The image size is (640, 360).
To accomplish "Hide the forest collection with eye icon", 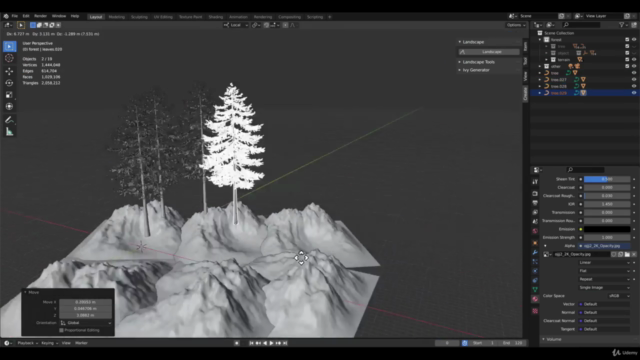I will [x=634, y=40].
